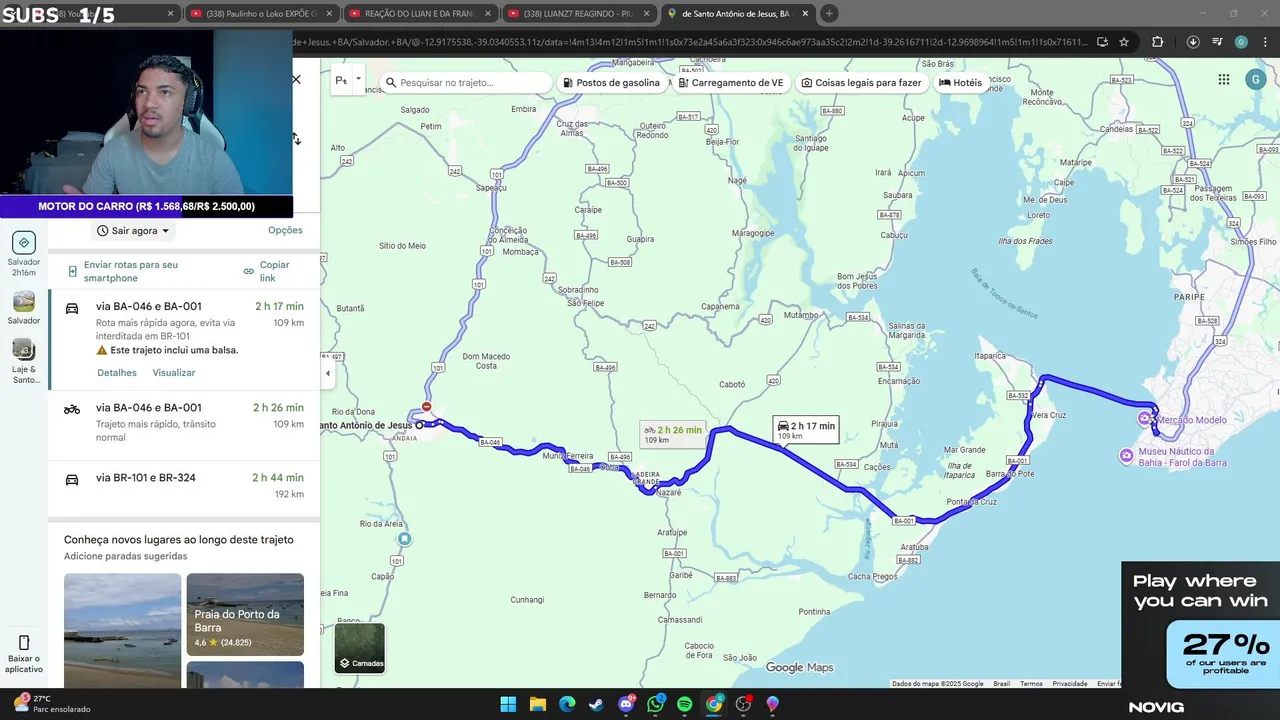The height and width of the screenshot is (720, 1280).
Task: Open browser downloads icon
Action: (1193, 42)
